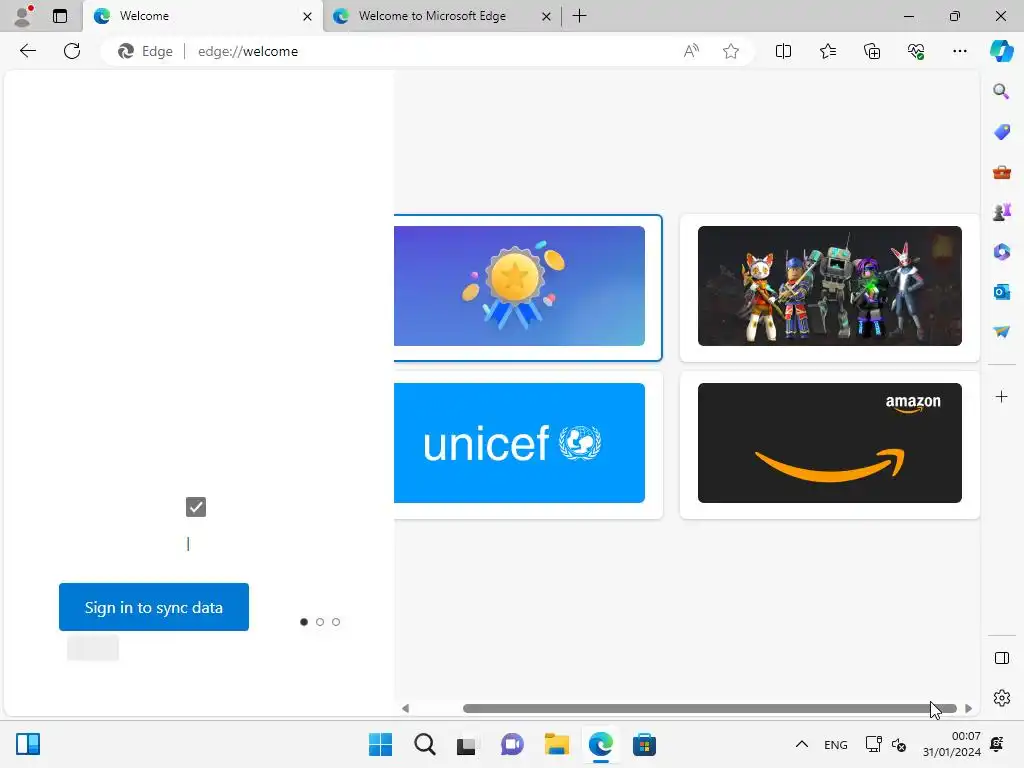Click the rewards medal card
Viewport: 1024px width, 768px height.
(x=528, y=287)
